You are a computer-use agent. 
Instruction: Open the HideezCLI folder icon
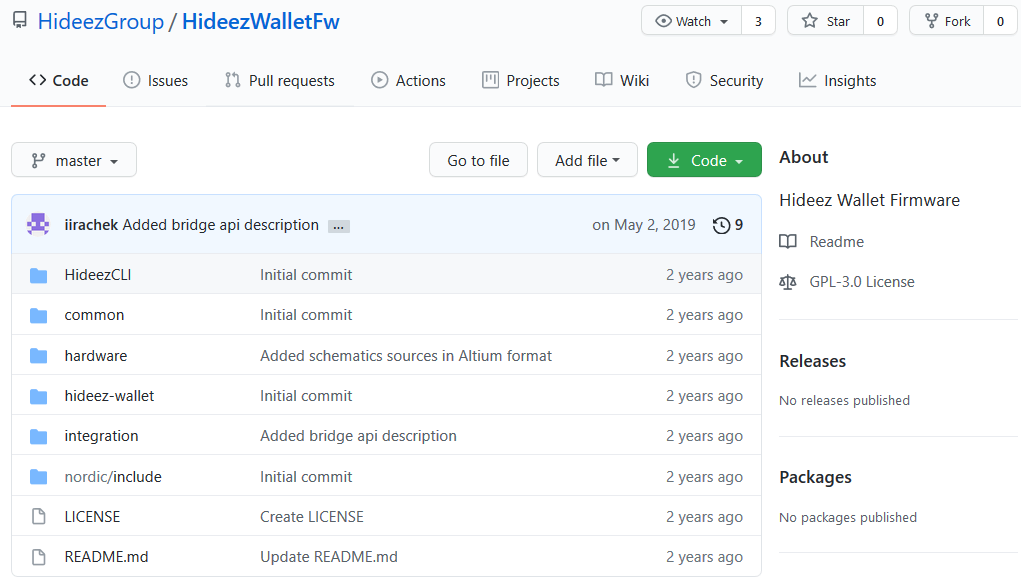(38, 276)
